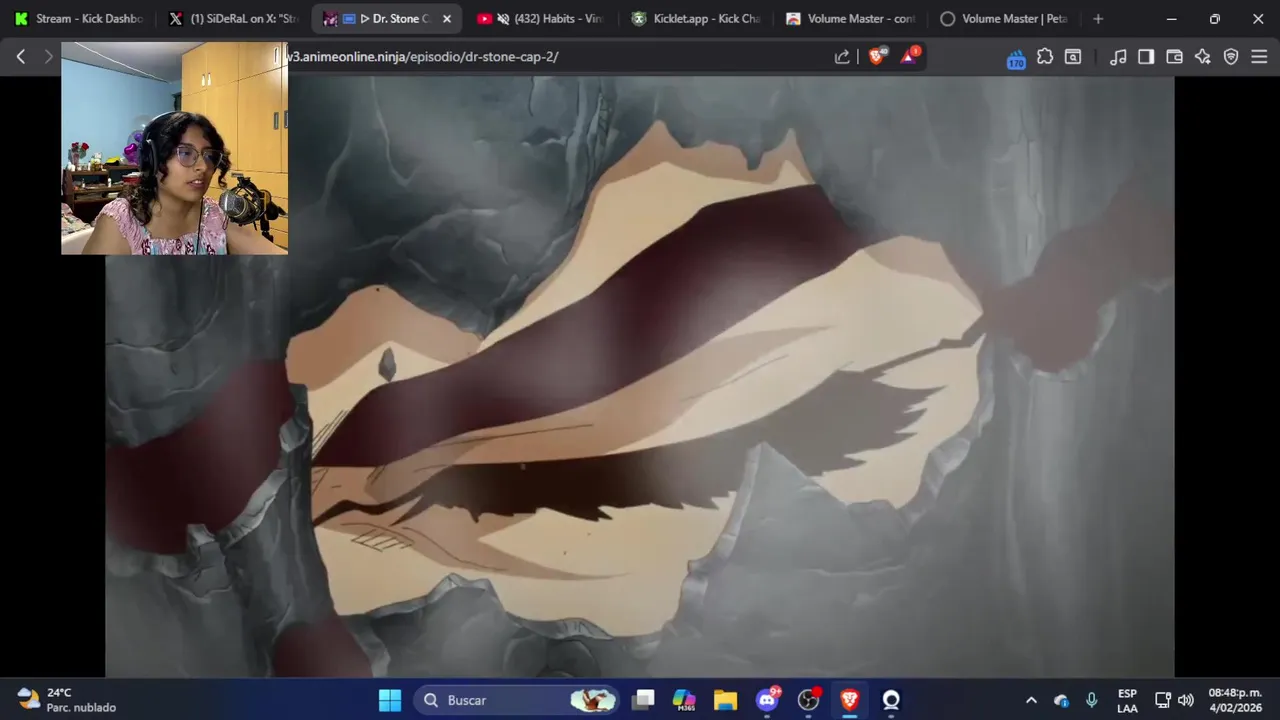Click the browser forward arrow
Screen dimensions: 1280x720
48,57
